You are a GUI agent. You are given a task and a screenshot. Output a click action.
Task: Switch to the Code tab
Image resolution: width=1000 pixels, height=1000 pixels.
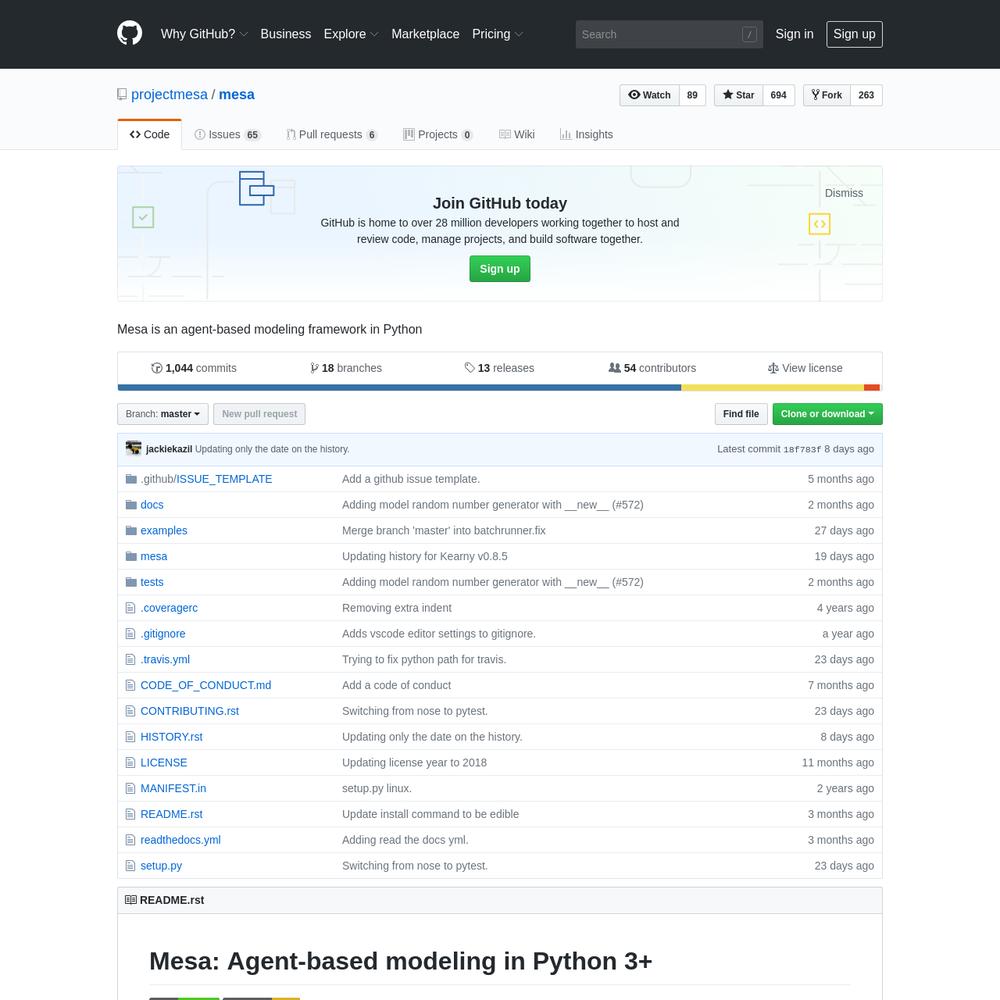(x=149, y=135)
